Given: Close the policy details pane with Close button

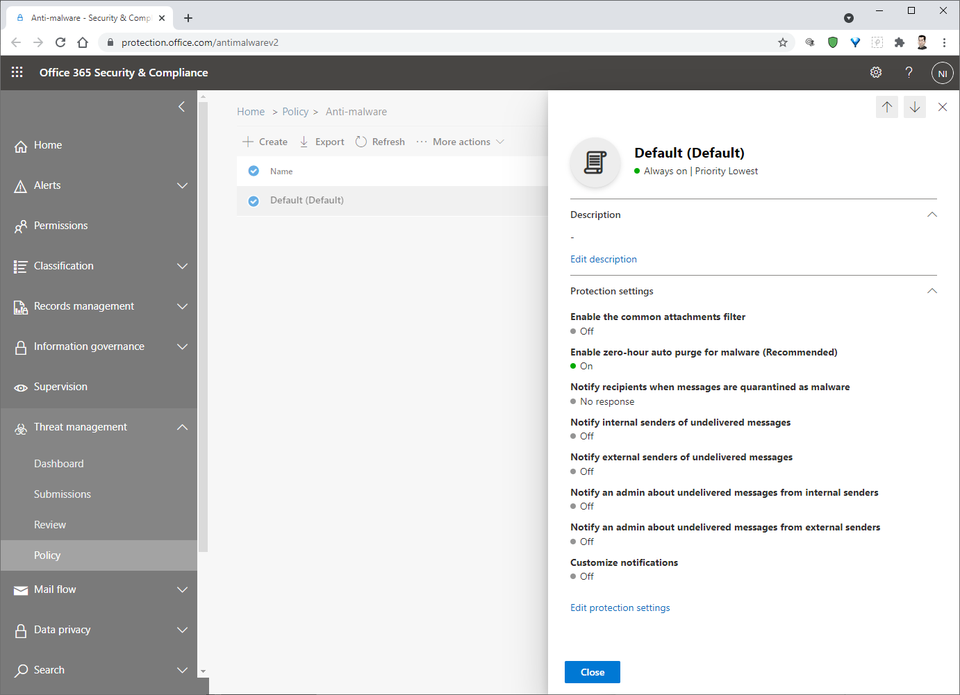Looking at the screenshot, I should (x=592, y=672).
